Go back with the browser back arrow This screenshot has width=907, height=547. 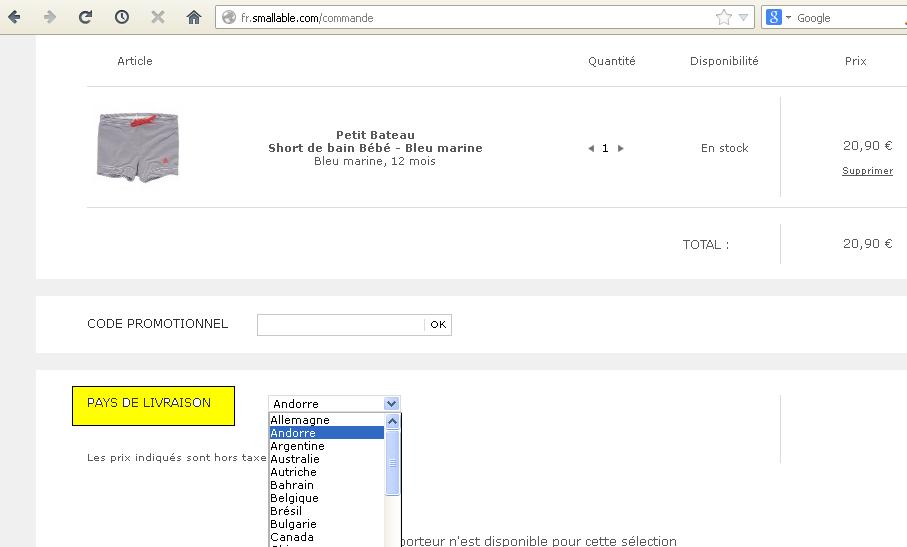point(14,17)
